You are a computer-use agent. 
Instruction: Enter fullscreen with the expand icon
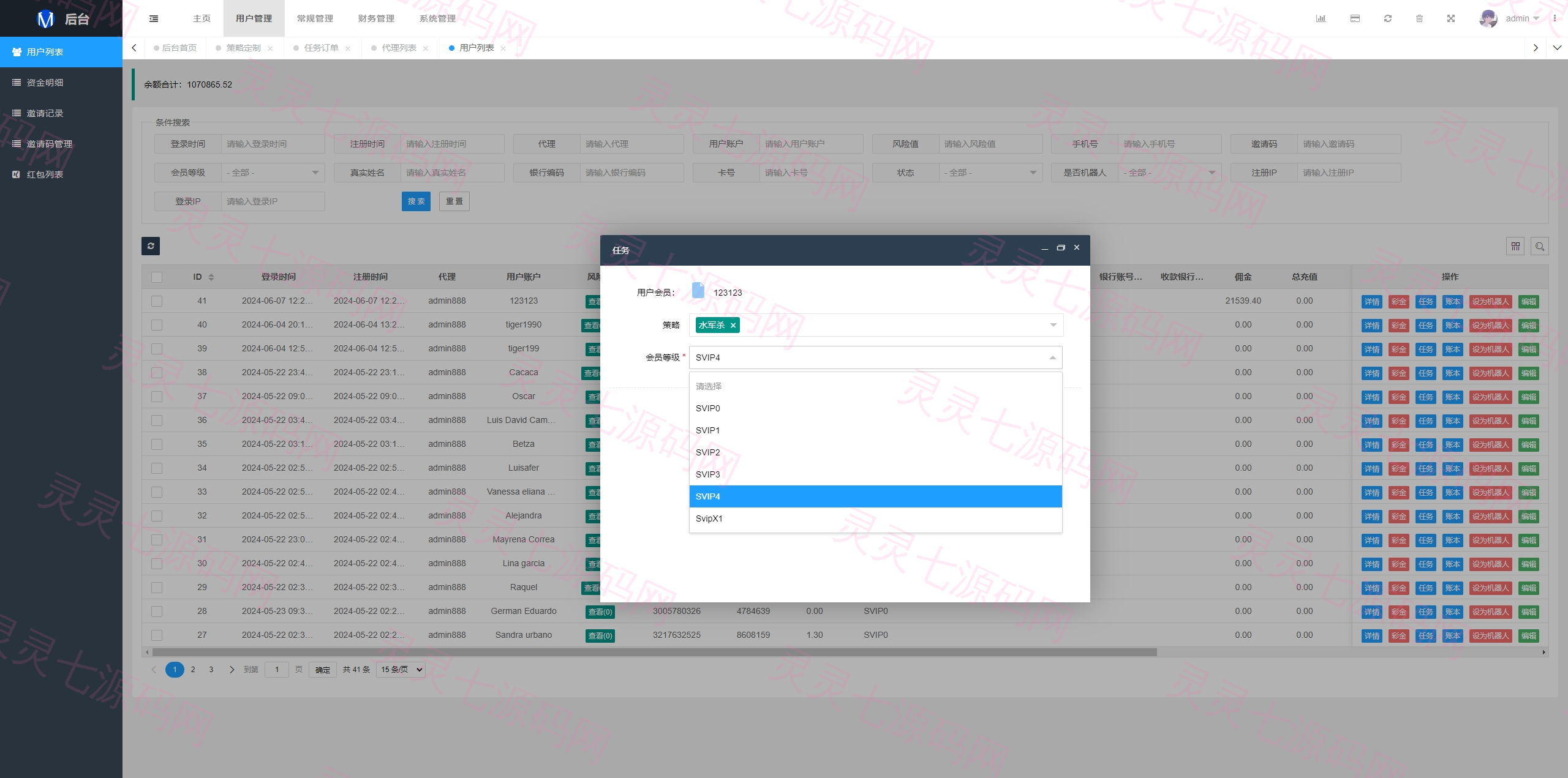[1451, 18]
